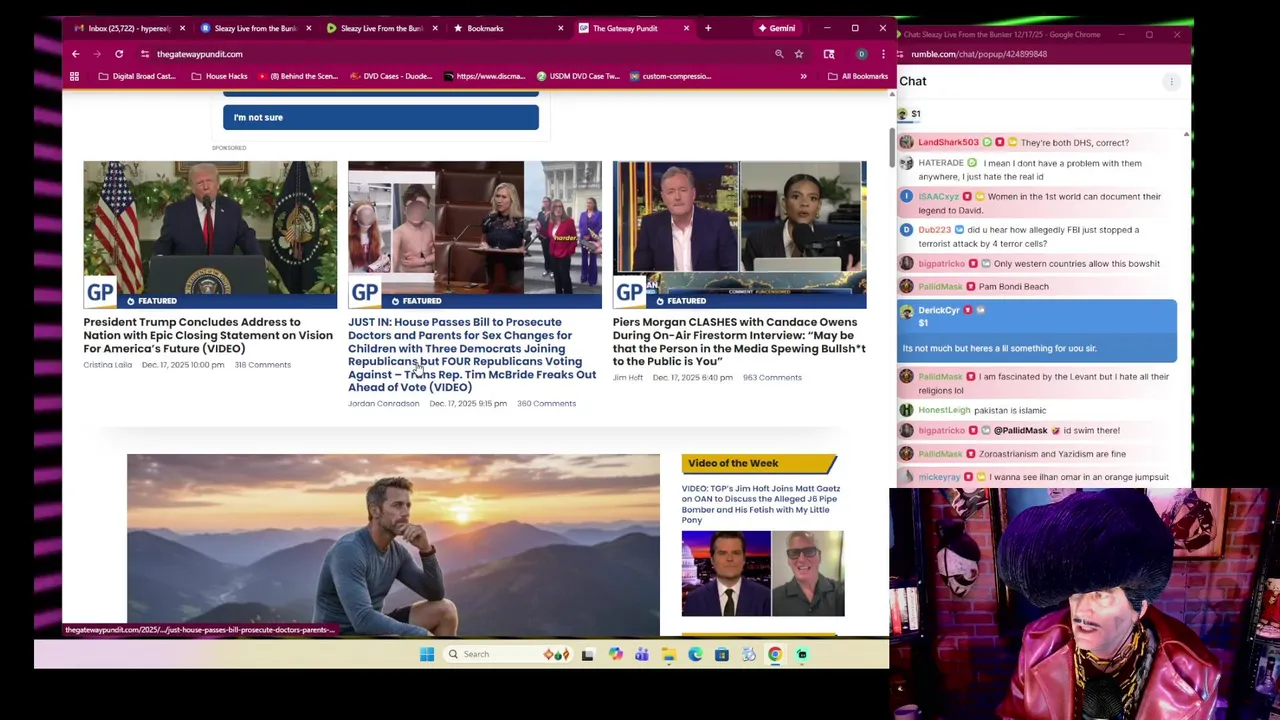Expand hidden bookmarks with double chevron
1280x720 pixels.
coord(803,76)
